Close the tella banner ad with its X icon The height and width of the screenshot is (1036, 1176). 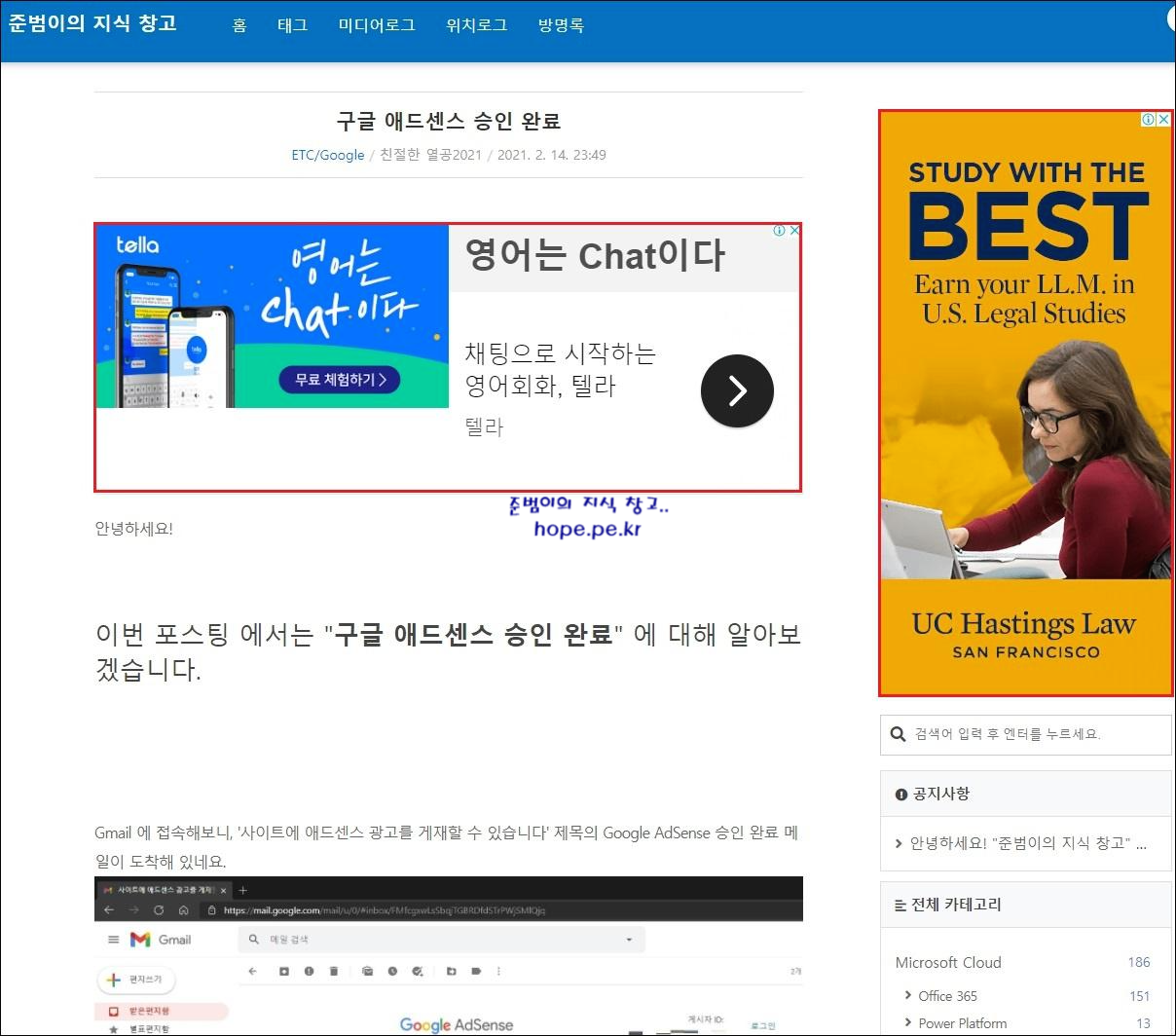[793, 231]
